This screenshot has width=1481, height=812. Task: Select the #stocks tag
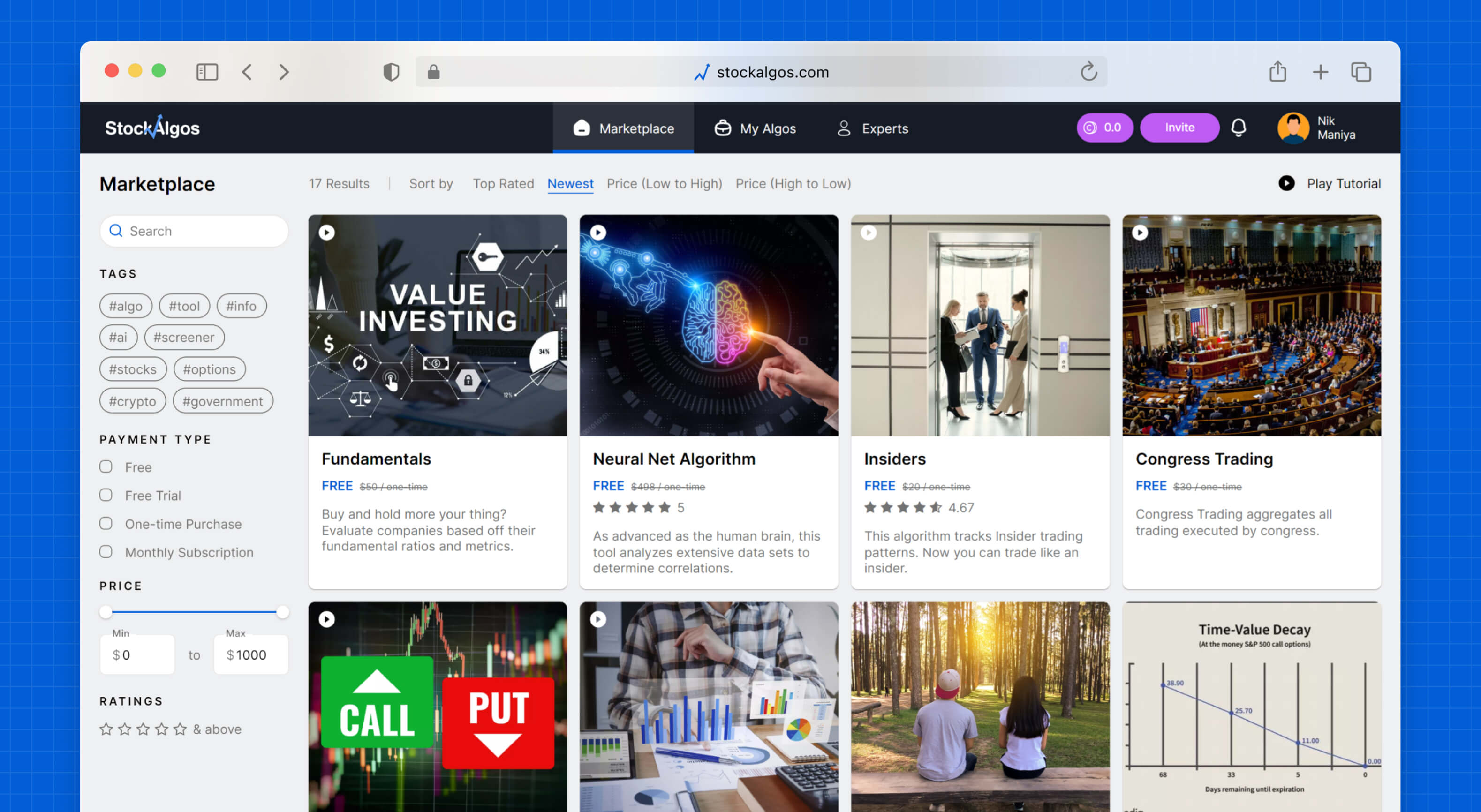point(133,369)
